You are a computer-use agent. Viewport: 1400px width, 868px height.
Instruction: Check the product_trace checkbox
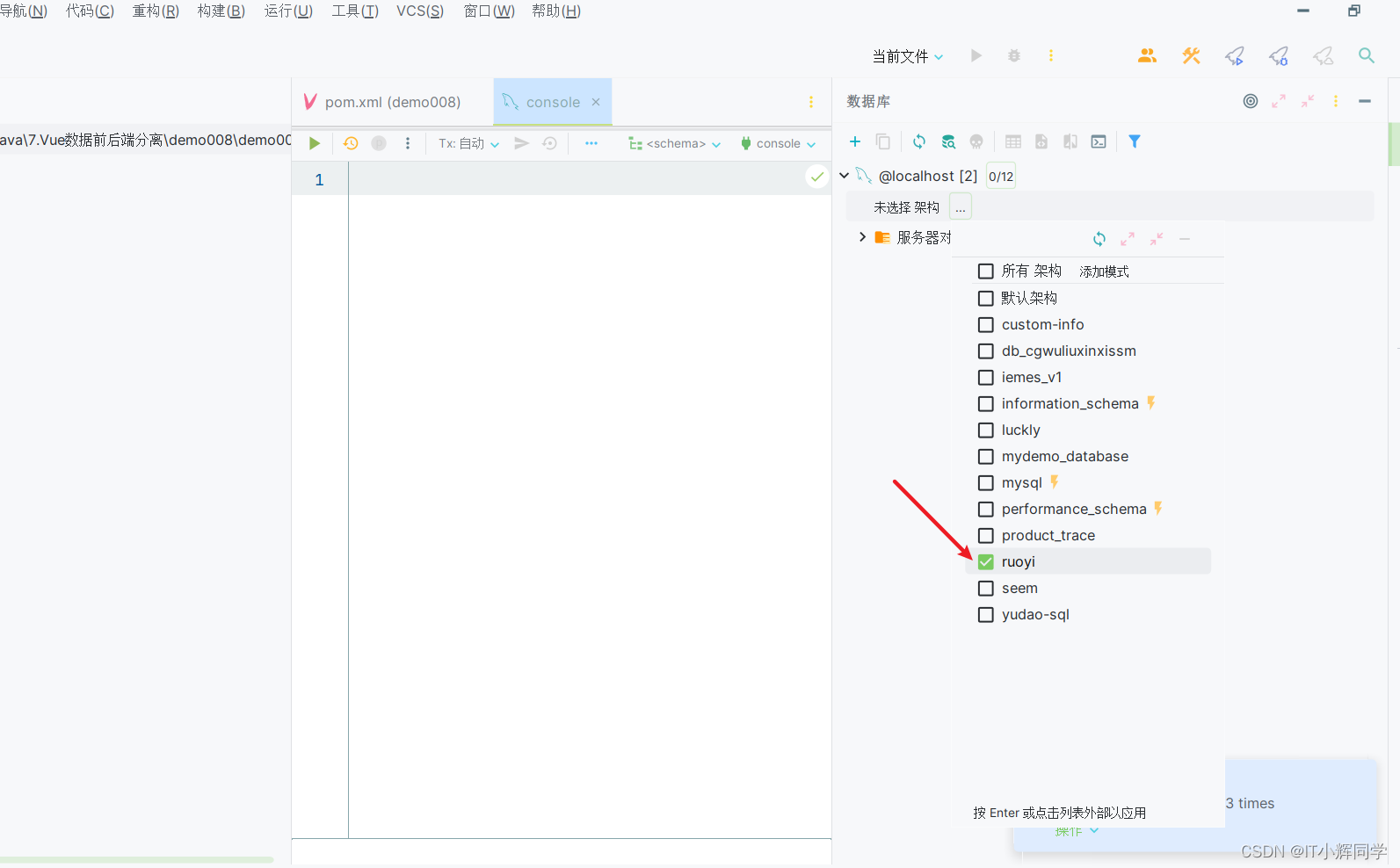pos(986,536)
